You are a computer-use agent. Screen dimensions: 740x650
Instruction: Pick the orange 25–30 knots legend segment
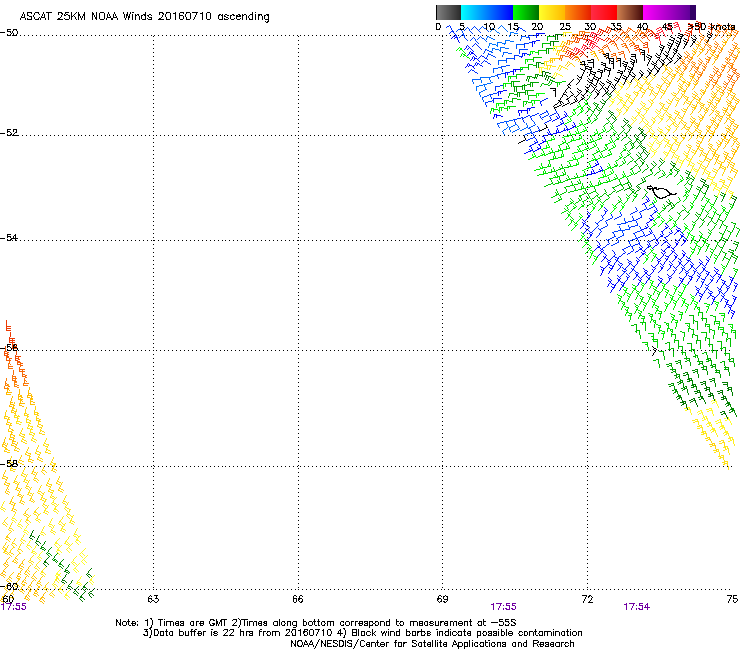pyautogui.click(x=578, y=12)
